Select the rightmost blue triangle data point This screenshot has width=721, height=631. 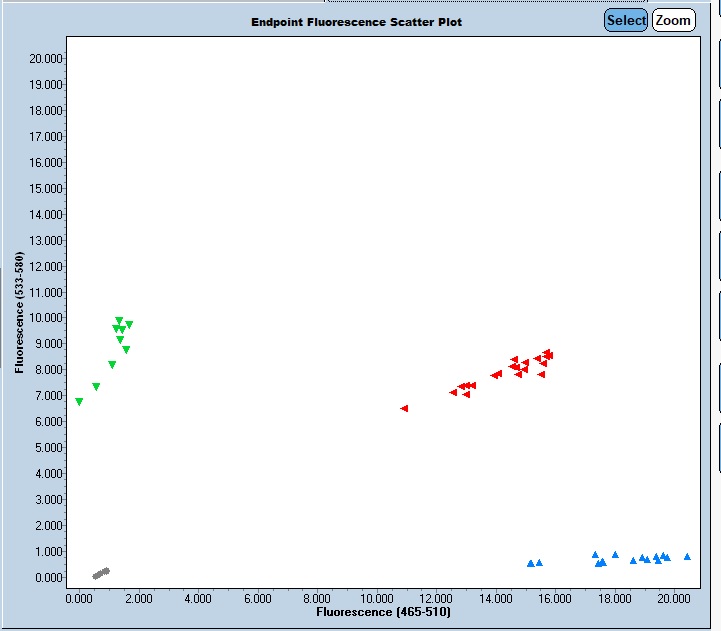[687, 557]
